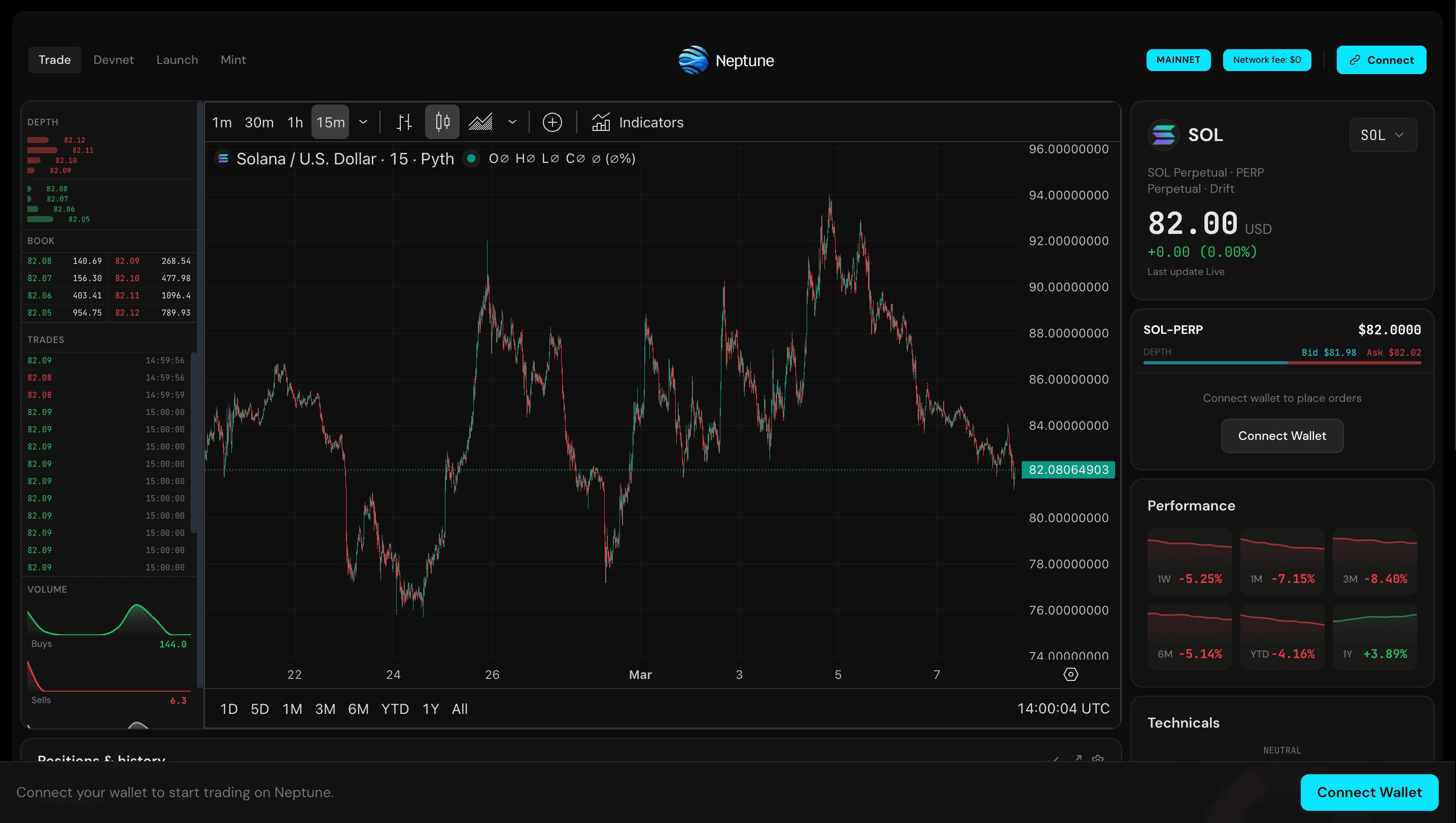The image size is (1456, 823).
Task: Toggle the MAINNET network indicator
Action: point(1178,60)
